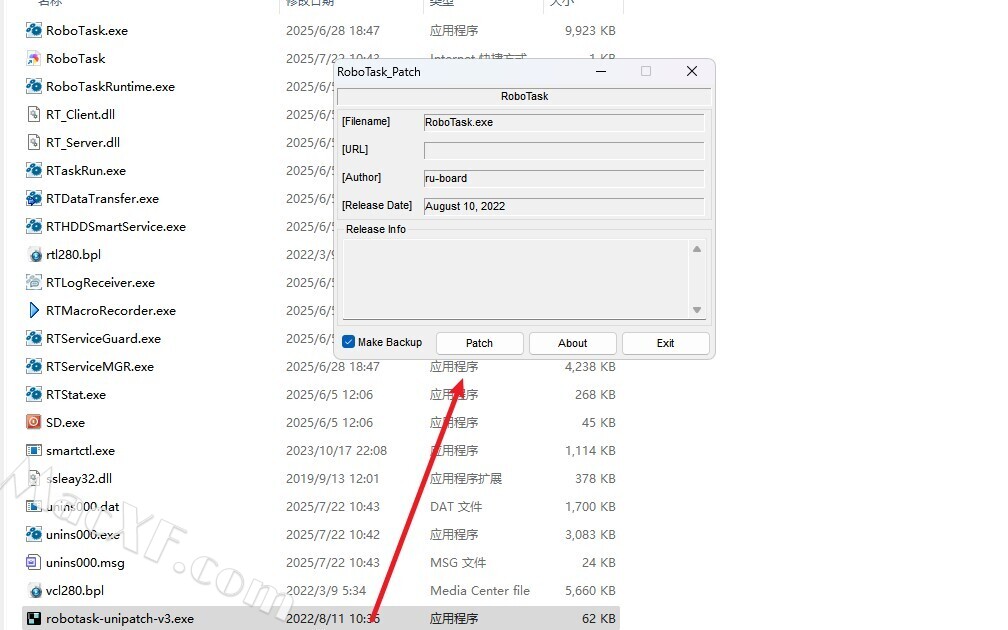Select the vcl280.bpl file name
Image resolution: width=1008 pixels, height=630 pixels.
coord(75,590)
